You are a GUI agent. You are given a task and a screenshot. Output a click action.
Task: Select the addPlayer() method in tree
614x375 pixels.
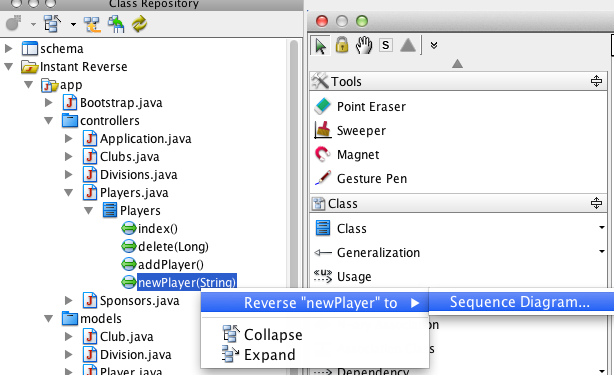tap(163, 265)
